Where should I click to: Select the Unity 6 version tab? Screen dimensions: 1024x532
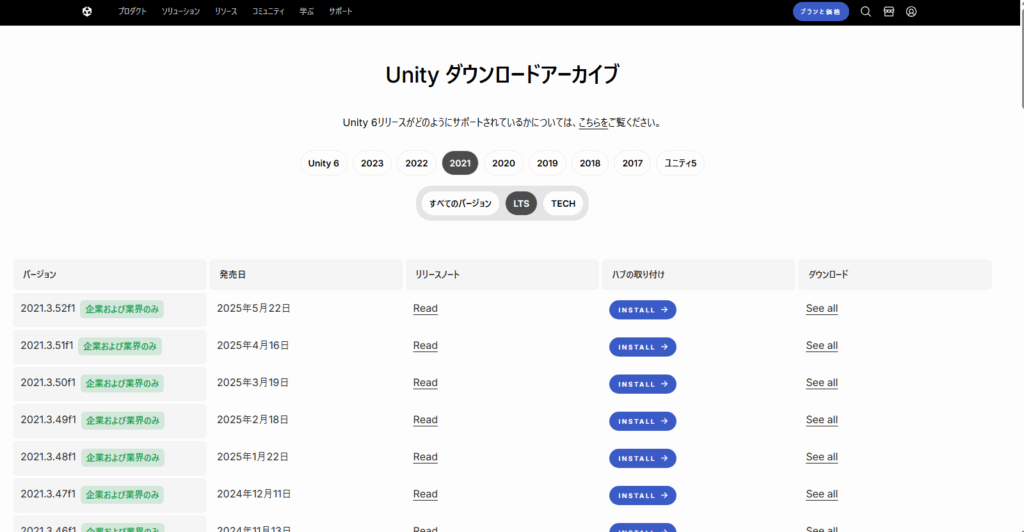[x=324, y=163]
